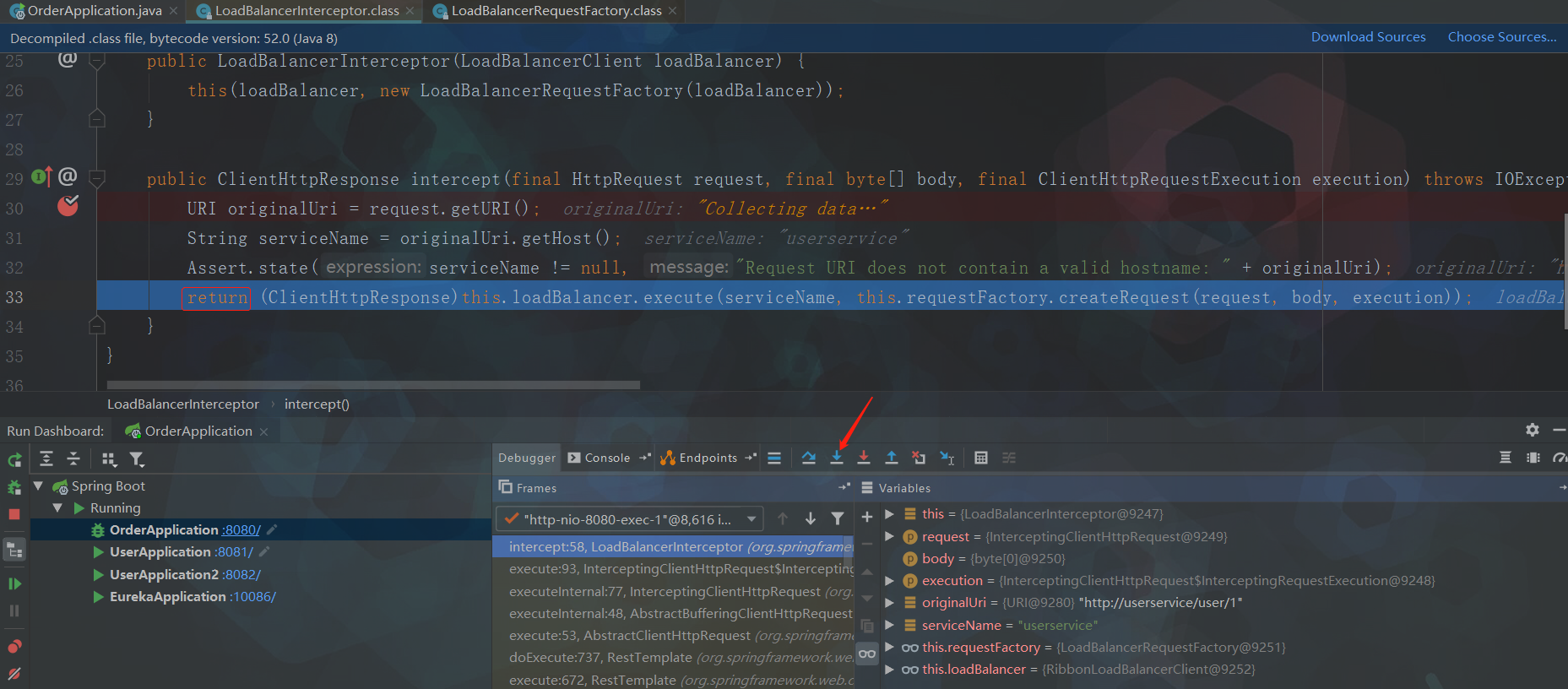Expand the 'this' variable node
Screen dimensions: 1568x689
point(889,513)
